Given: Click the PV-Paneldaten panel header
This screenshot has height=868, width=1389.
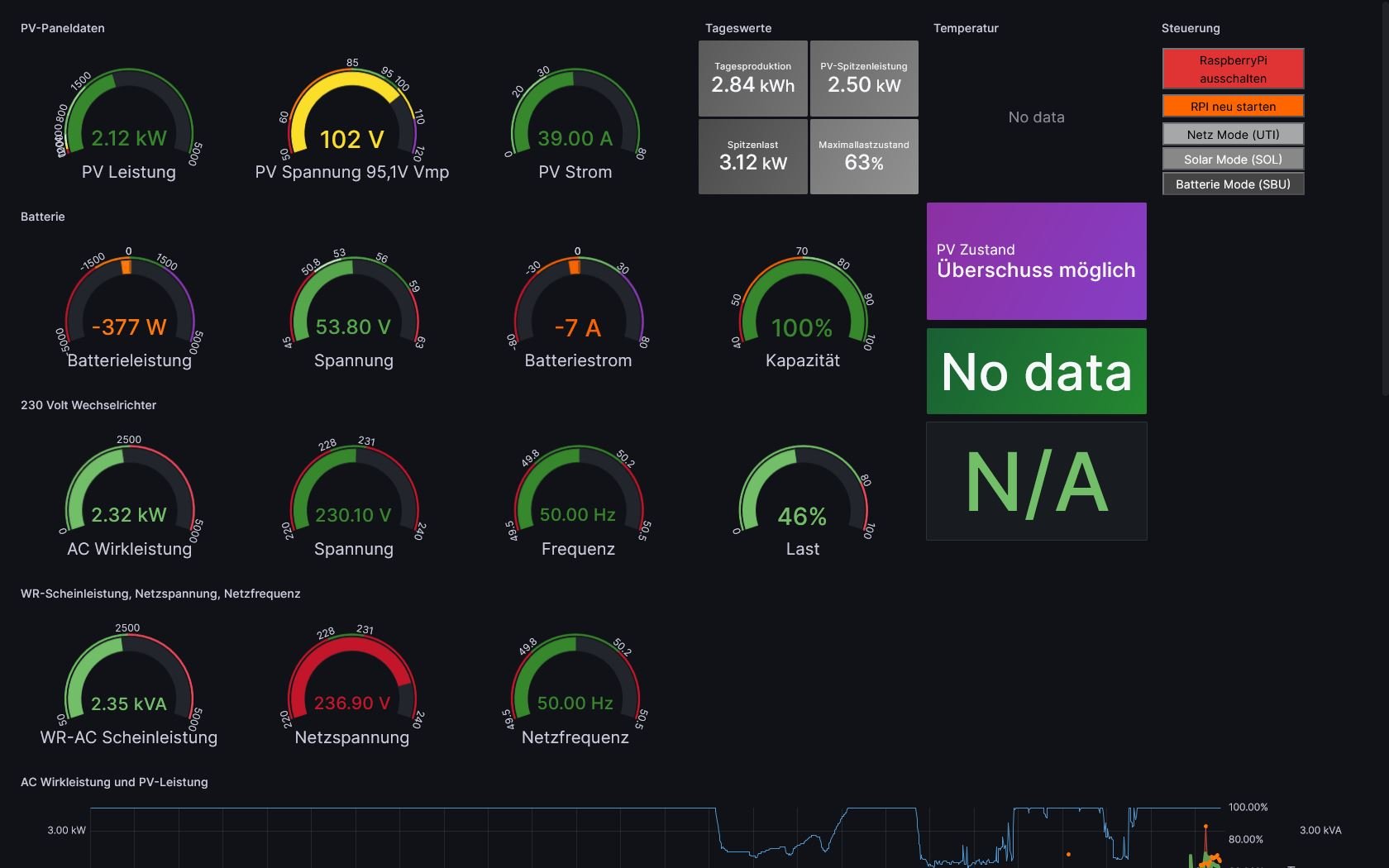Looking at the screenshot, I should click(63, 28).
